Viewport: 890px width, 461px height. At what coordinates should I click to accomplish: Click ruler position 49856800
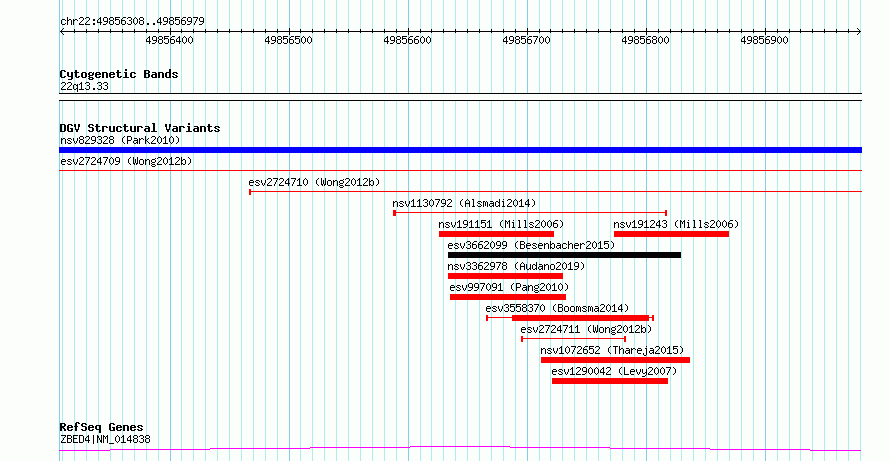click(x=646, y=40)
